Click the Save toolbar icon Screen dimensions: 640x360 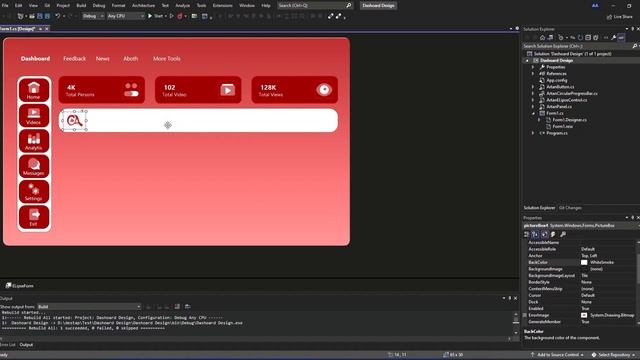point(40,16)
